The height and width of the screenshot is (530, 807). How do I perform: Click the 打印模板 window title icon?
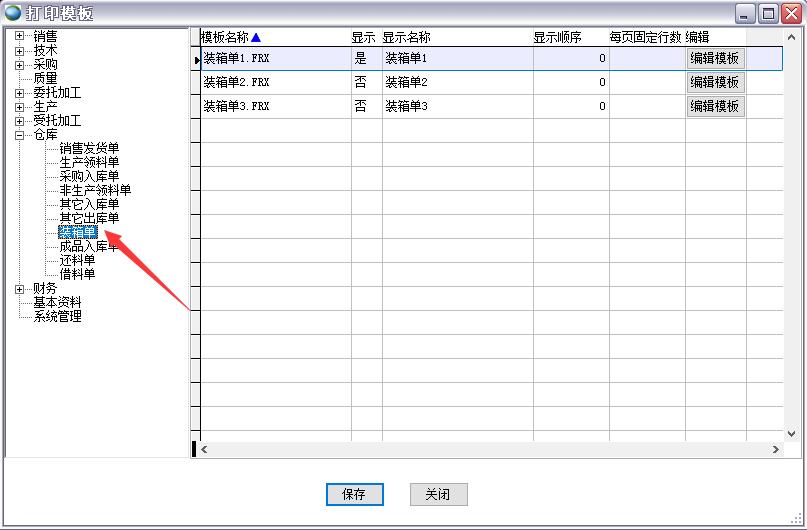click(x=13, y=13)
